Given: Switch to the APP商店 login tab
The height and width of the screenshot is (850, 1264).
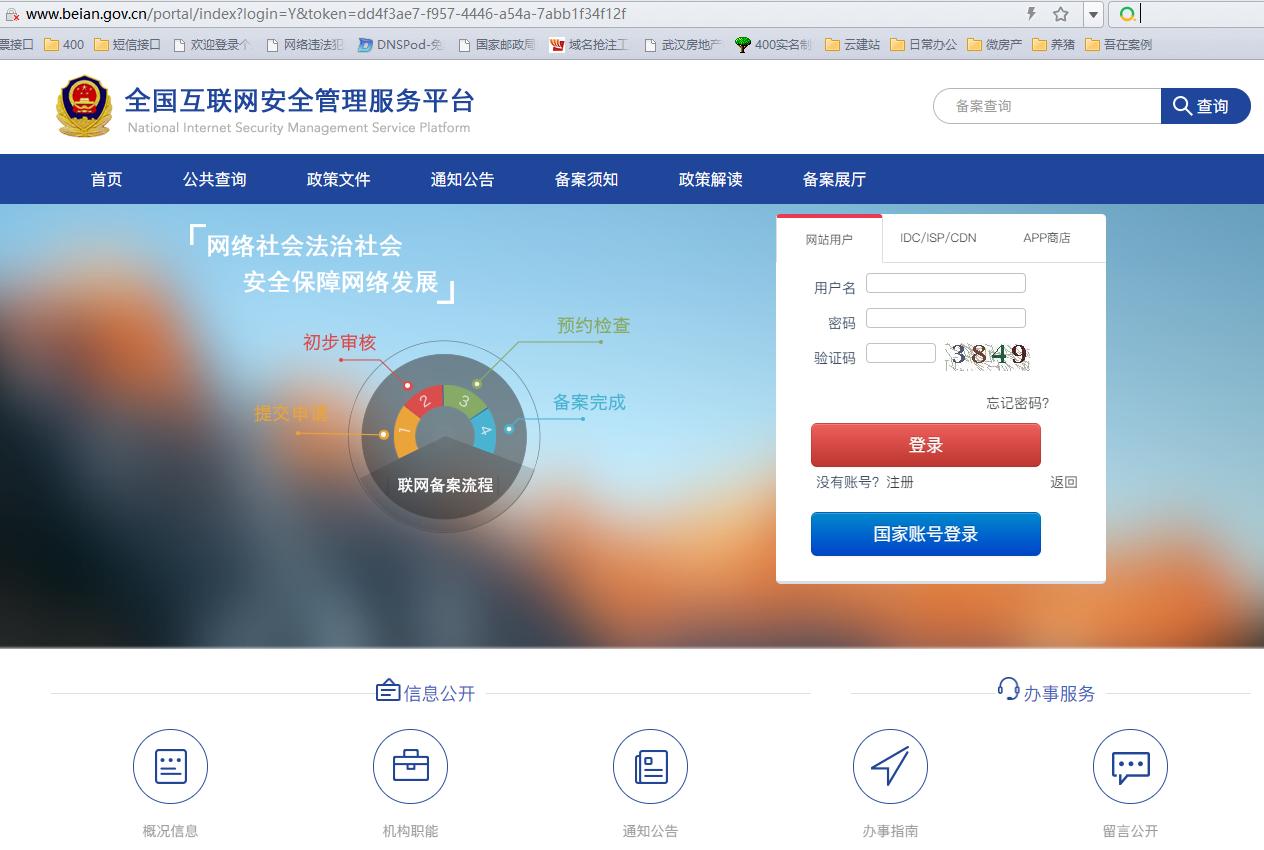Looking at the screenshot, I should click(1046, 238).
